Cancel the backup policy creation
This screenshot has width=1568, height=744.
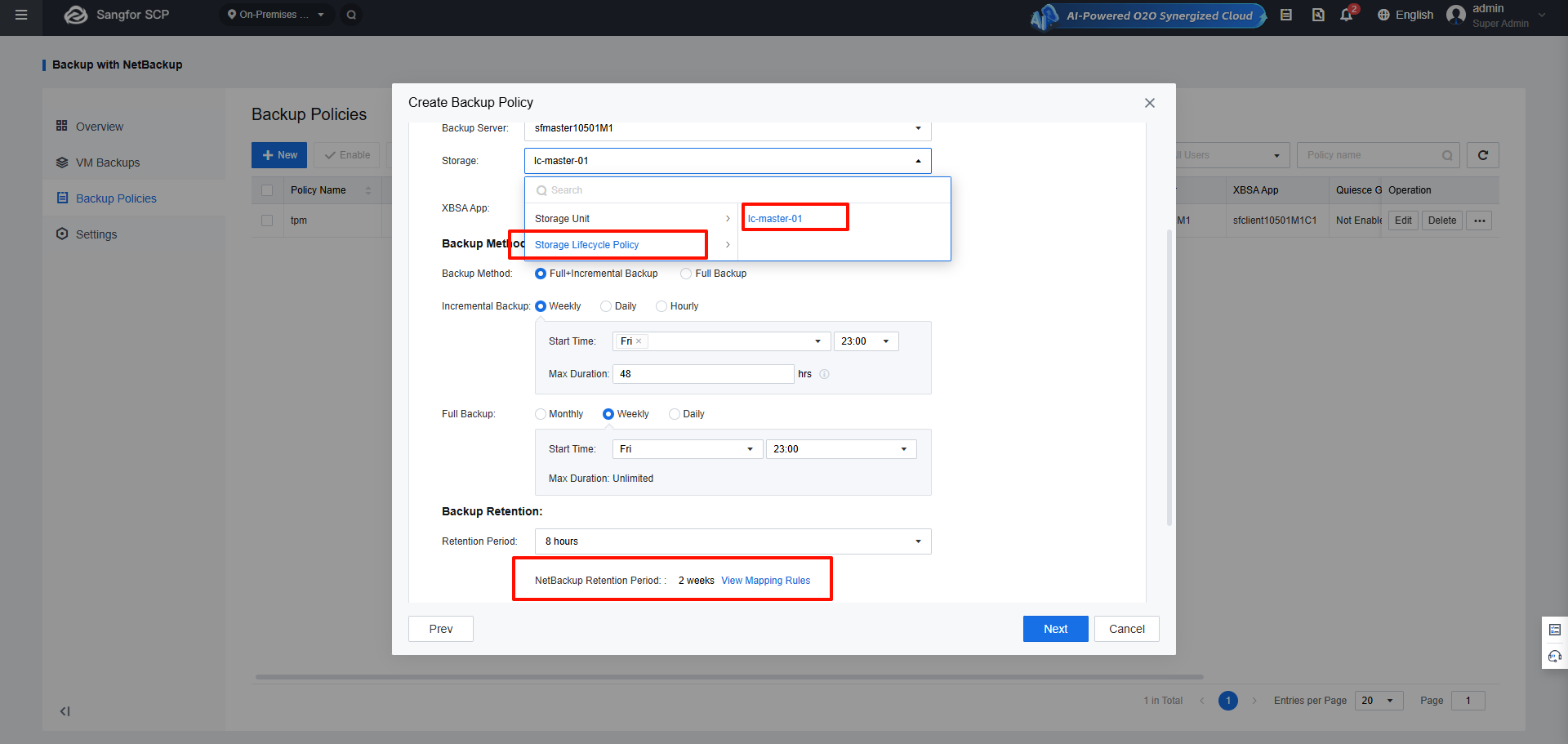coord(1127,629)
